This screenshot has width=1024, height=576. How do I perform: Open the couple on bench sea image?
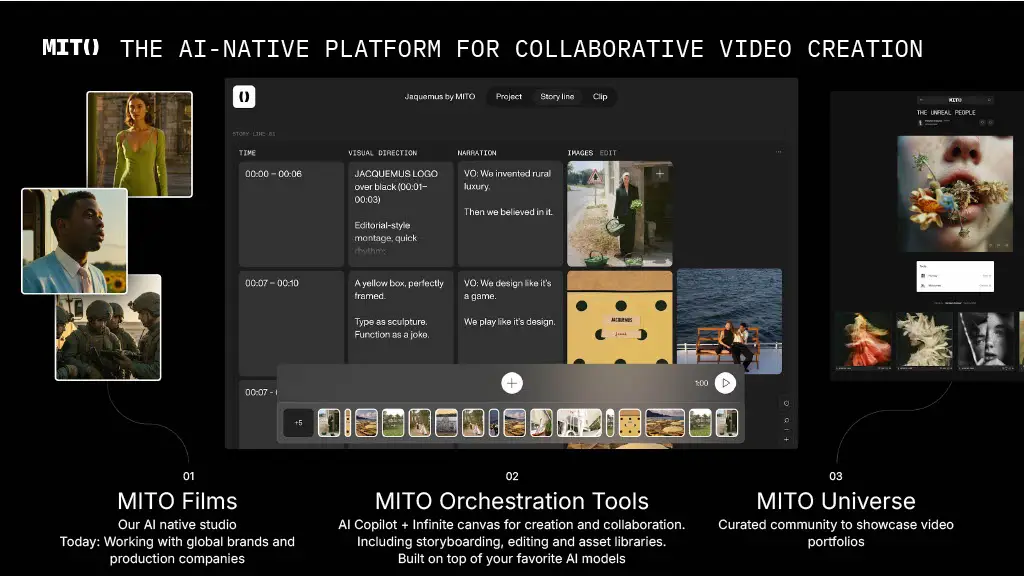[x=729, y=322]
